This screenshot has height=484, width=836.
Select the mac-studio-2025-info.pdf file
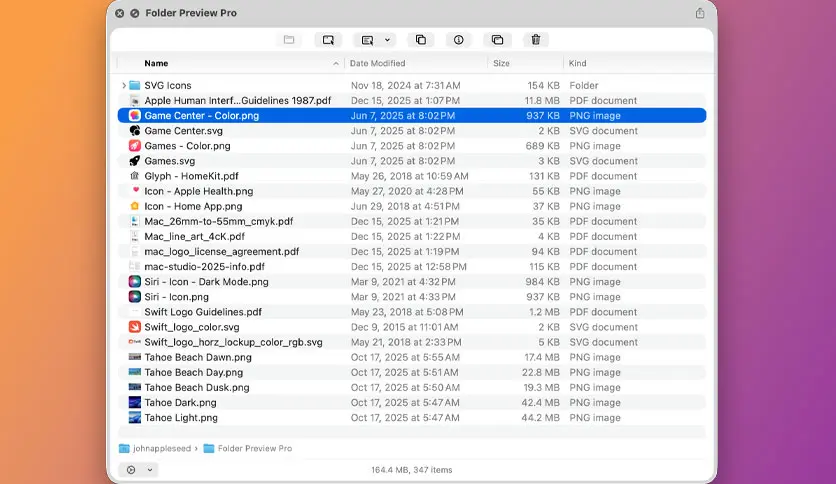tap(412, 267)
